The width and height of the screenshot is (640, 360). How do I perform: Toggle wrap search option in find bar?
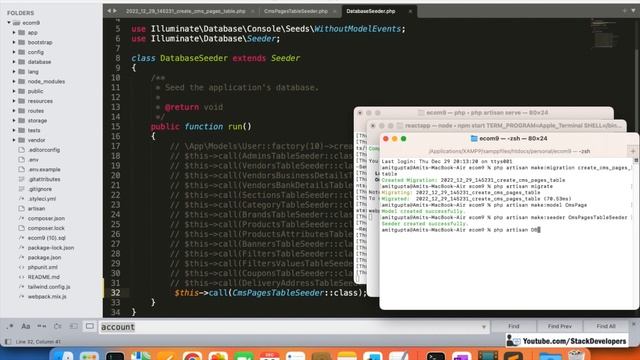pyautogui.click(x=58, y=326)
